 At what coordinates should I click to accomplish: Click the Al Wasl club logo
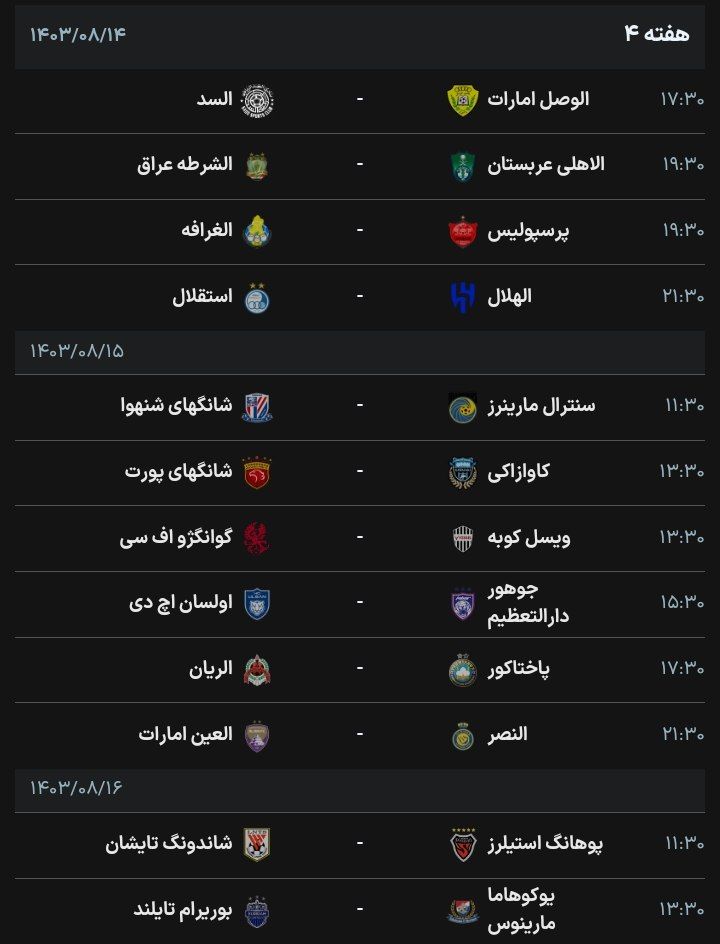pyautogui.click(x=462, y=100)
